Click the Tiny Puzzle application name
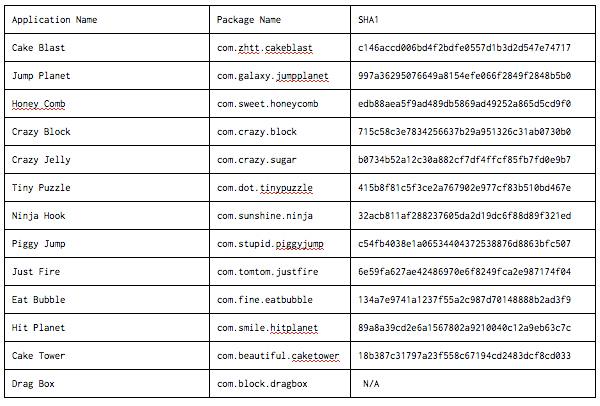The height and width of the screenshot is (406, 600). [41, 187]
